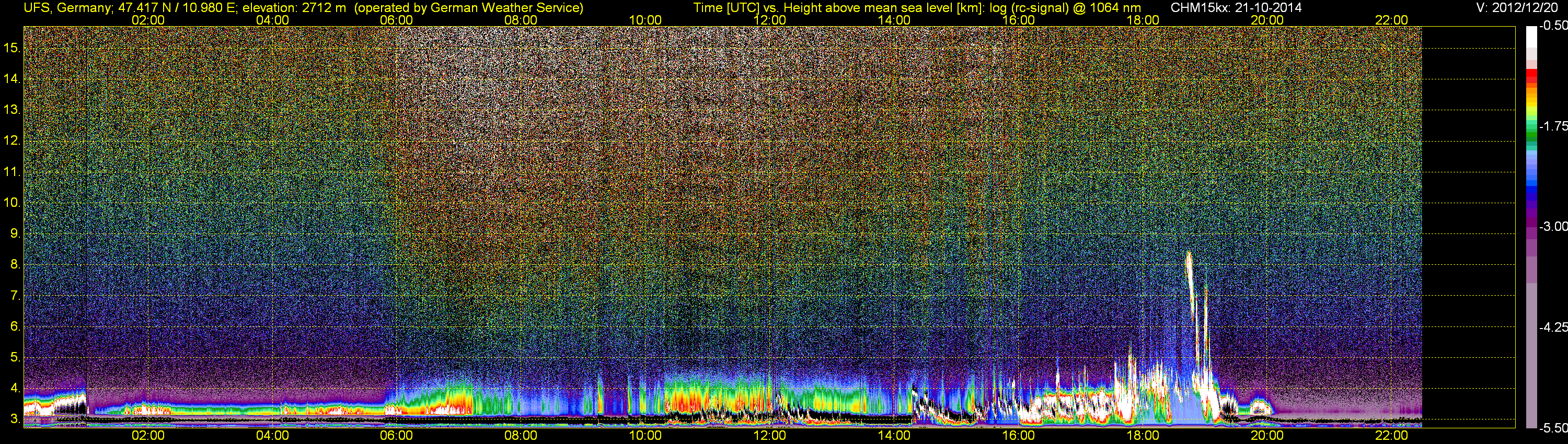Click the height axis label '15.'

coord(12,48)
